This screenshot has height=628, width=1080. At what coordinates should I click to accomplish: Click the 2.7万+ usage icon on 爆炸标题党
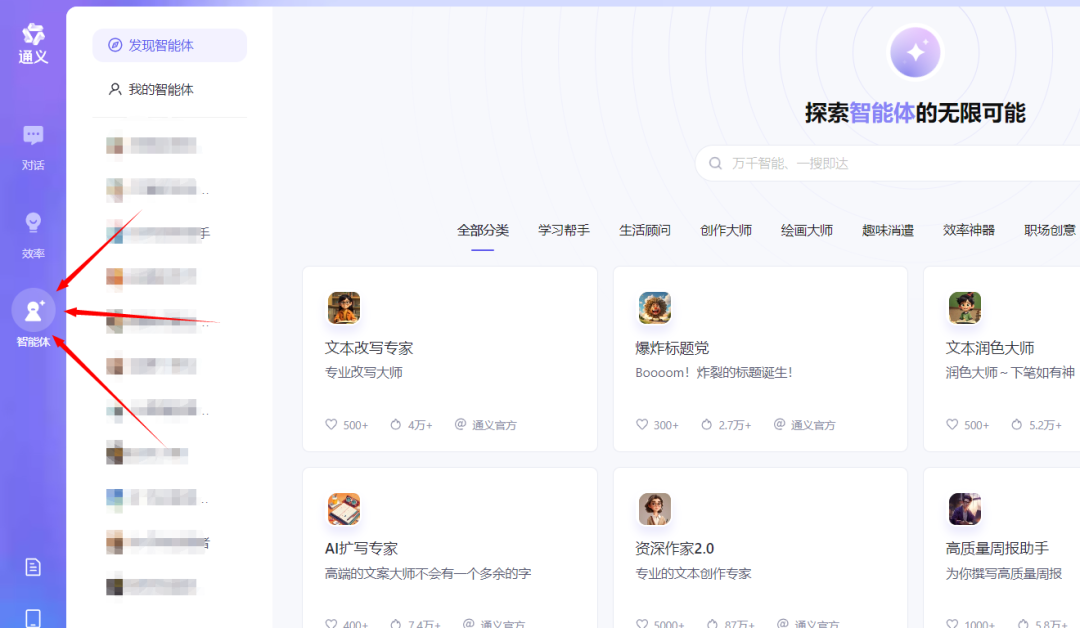coord(706,424)
